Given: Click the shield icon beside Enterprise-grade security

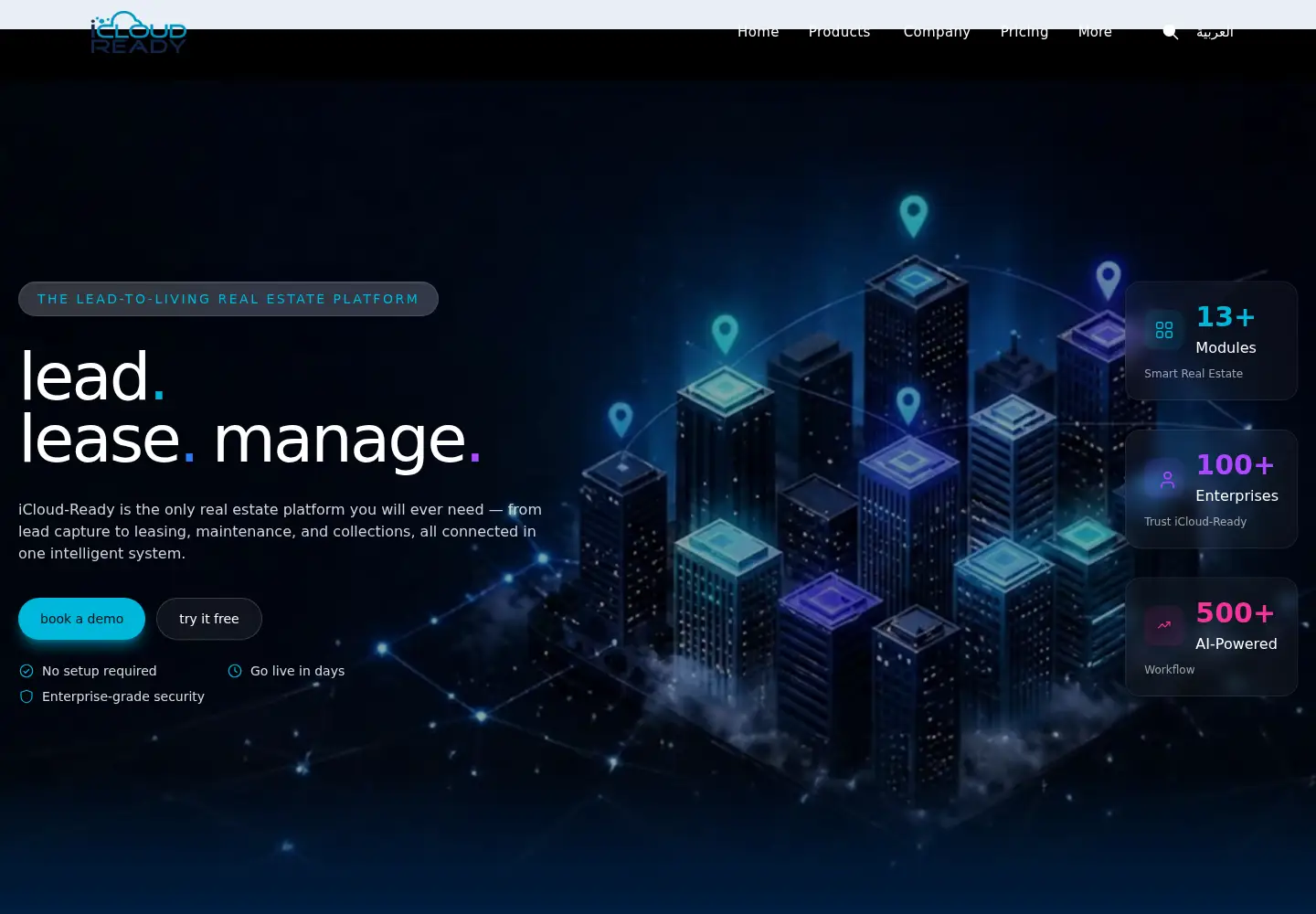Looking at the screenshot, I should 27,696.
